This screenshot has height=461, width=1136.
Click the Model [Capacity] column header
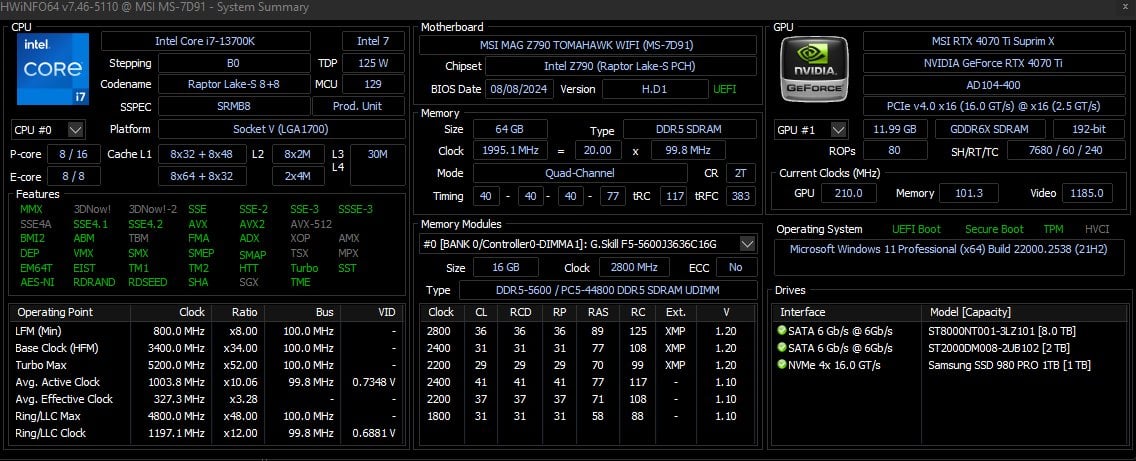click(x=1022, y=312)
